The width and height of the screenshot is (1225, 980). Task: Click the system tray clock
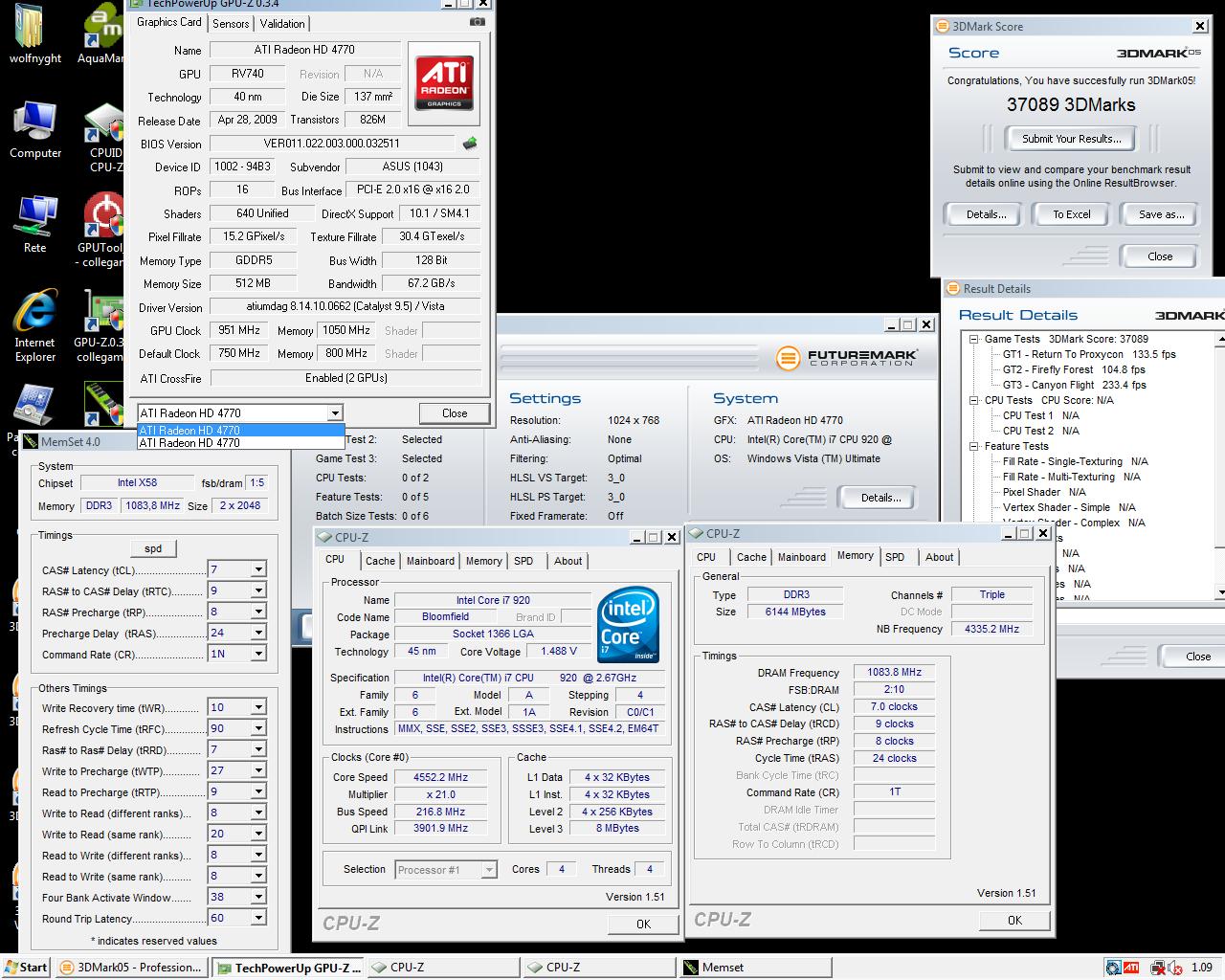[1201, 968]
